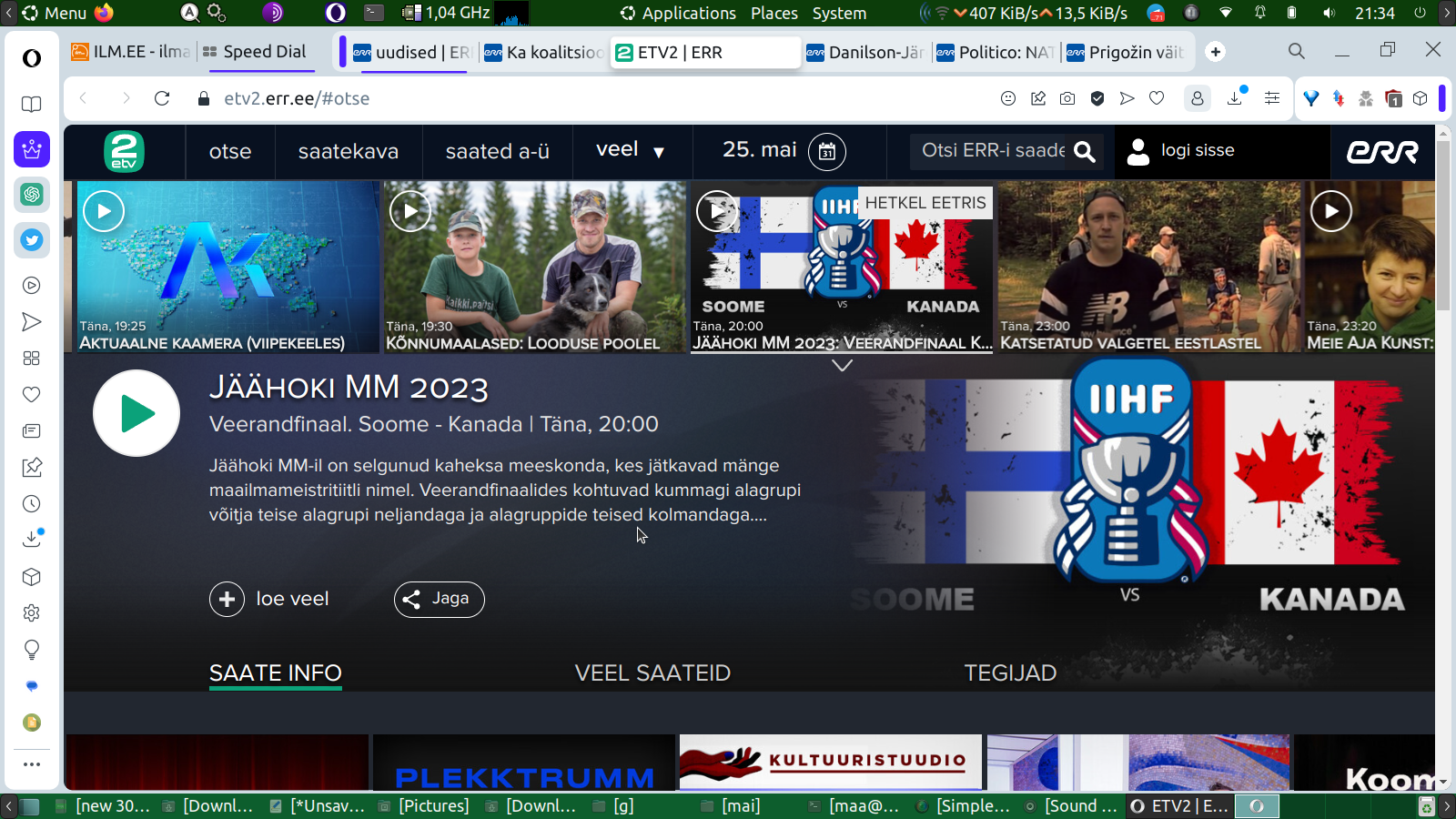
Task: Click the ERR logo in header
Action: pyautogui.click(x=1383, y=152)
